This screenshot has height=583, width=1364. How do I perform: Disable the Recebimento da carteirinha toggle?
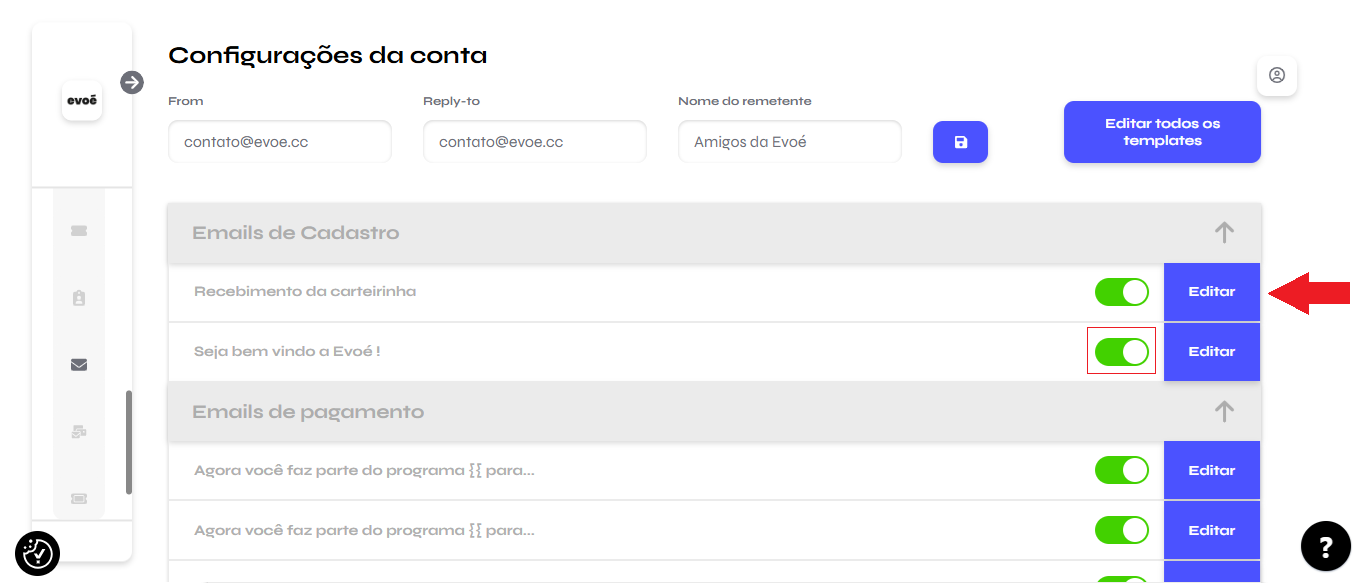coord(1122,292)
